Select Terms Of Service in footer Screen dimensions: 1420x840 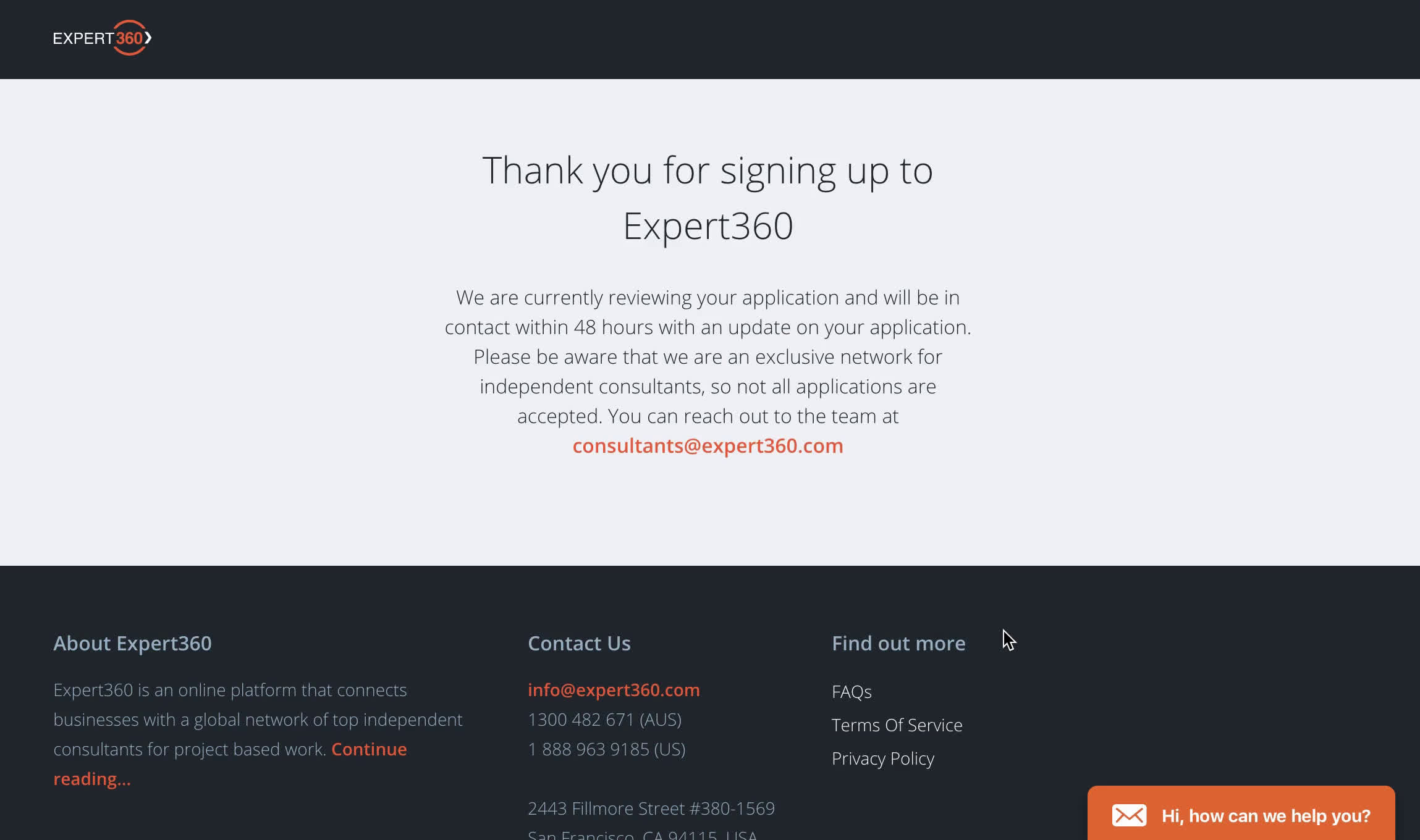[897, 724]
